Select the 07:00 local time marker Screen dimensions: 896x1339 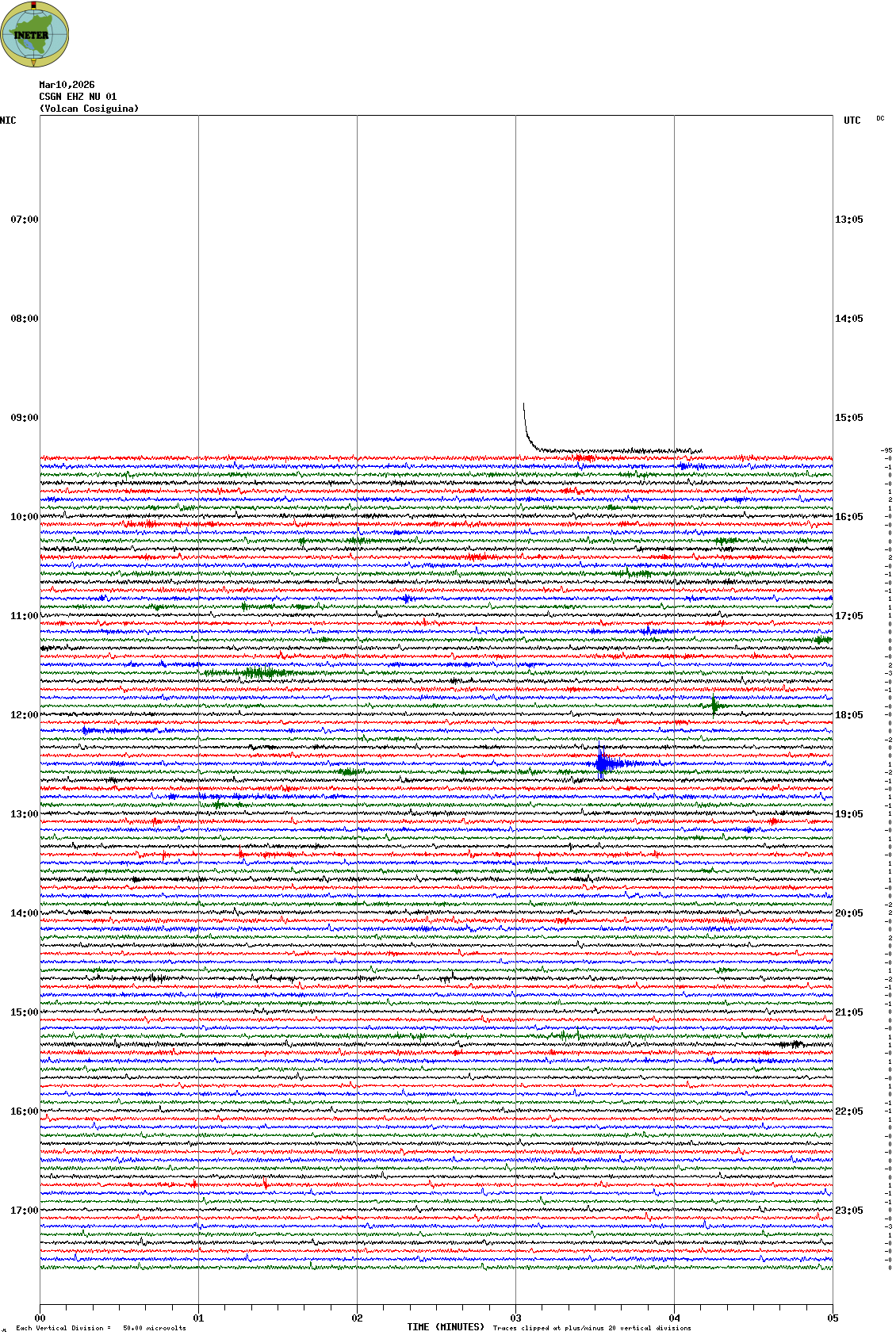click(x=24, y=220)
